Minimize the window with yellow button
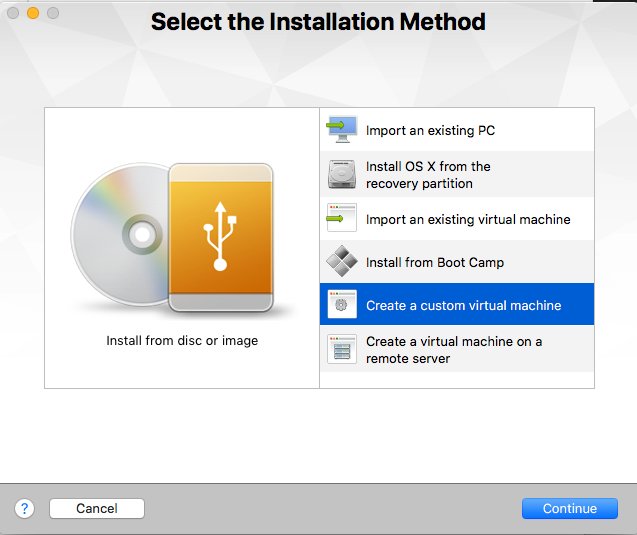 (32, 13)
